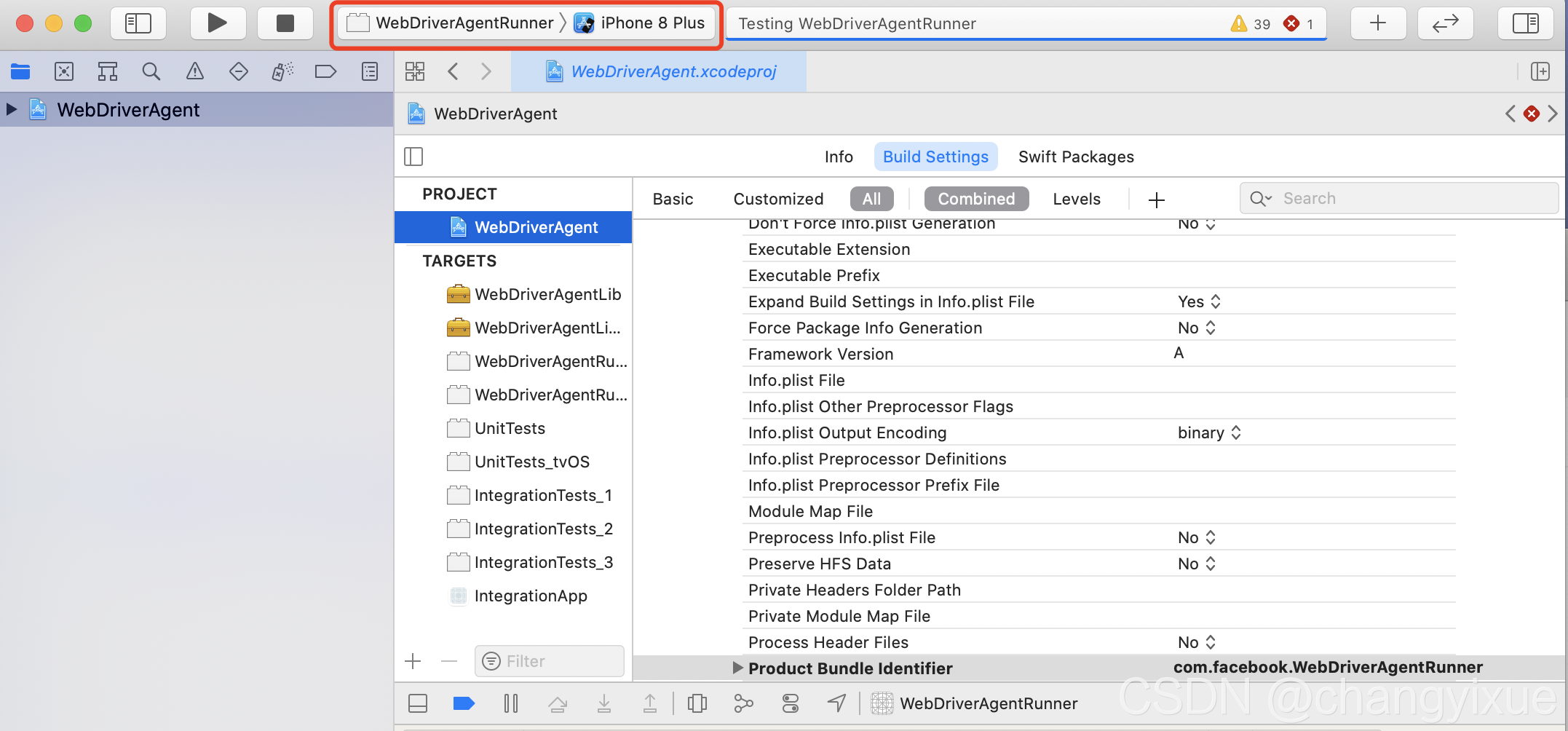Jump to the next issue chevron
This screenshot has width=1568, height=731.
[x=1553, y=114]
